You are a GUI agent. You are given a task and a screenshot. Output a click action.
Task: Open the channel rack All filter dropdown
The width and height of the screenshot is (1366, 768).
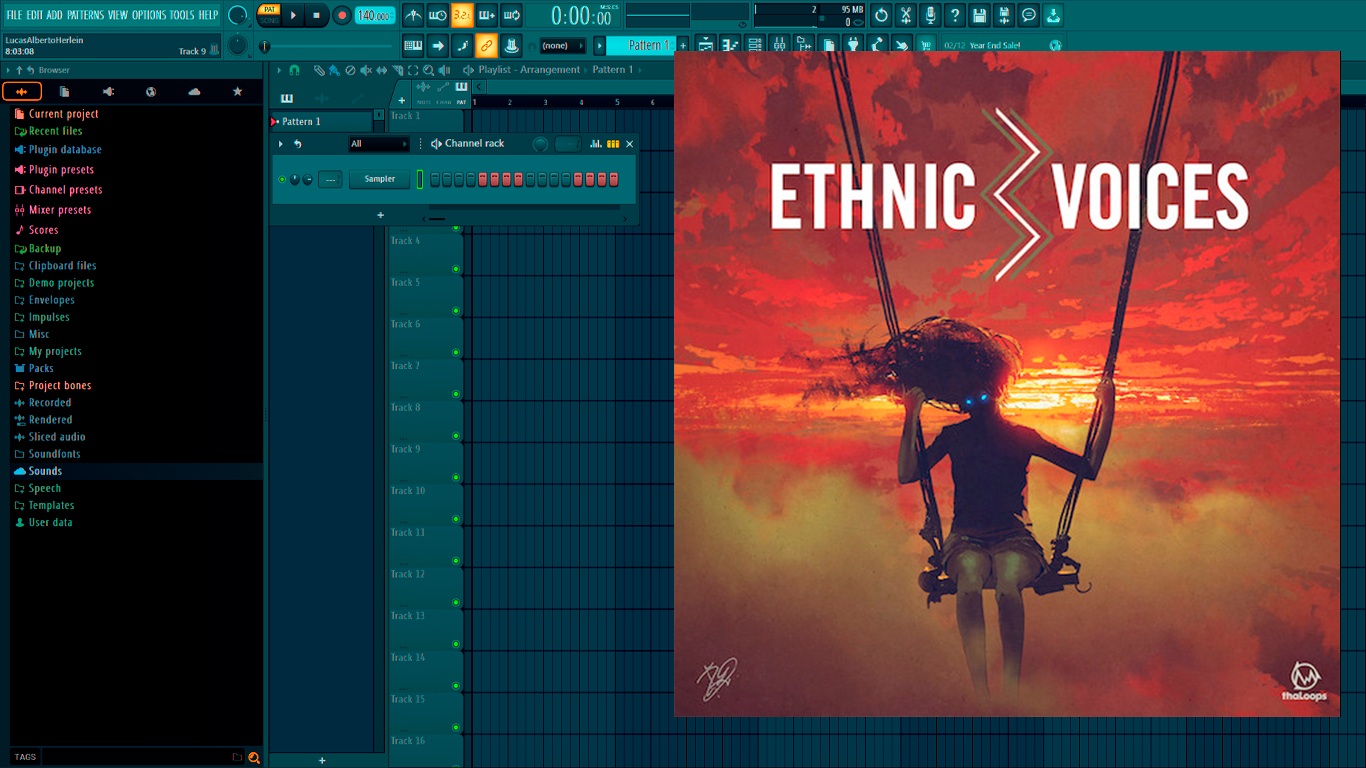tap(379, 144)
